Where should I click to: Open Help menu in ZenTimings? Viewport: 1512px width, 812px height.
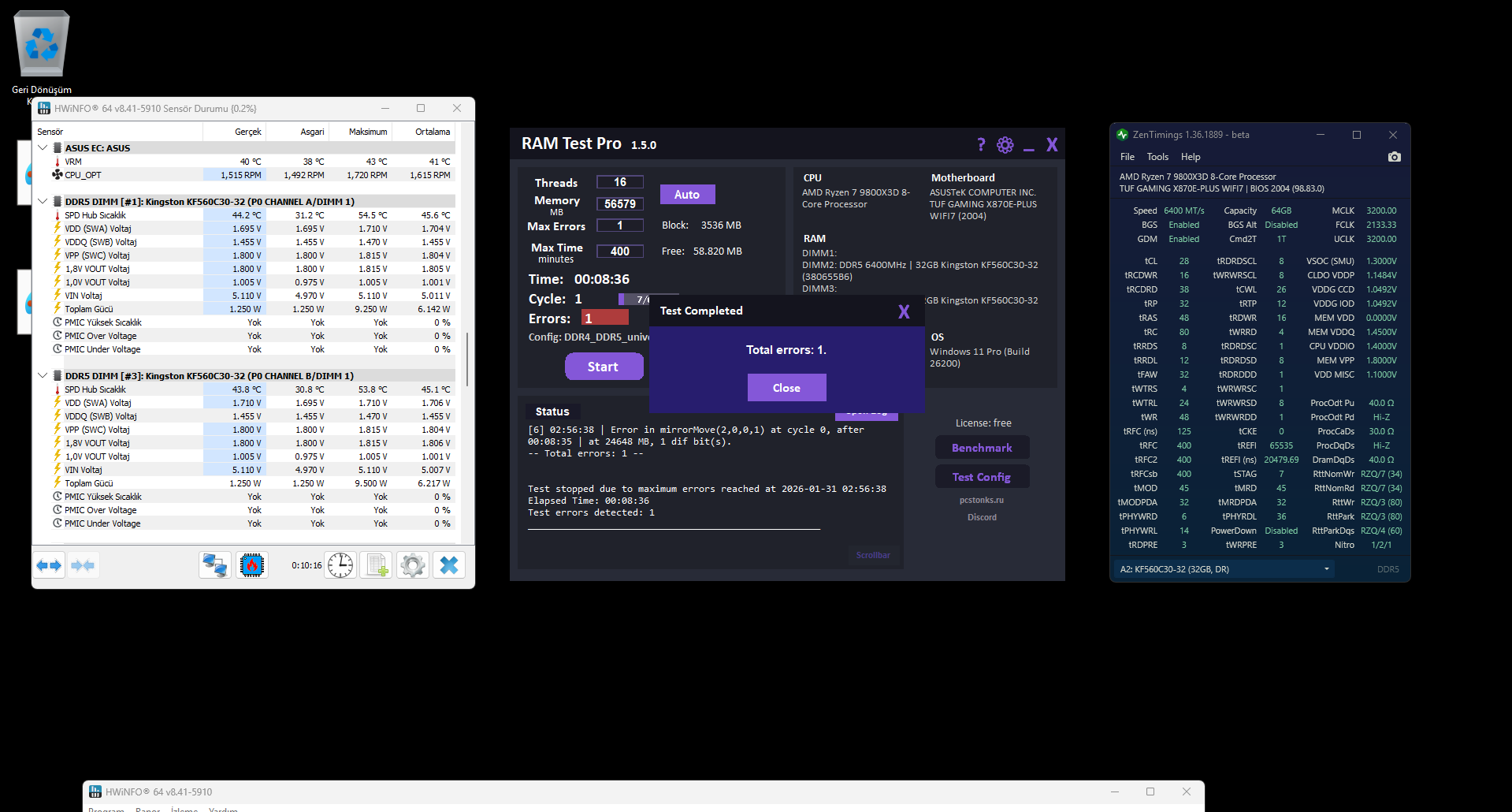point(1191,157)
